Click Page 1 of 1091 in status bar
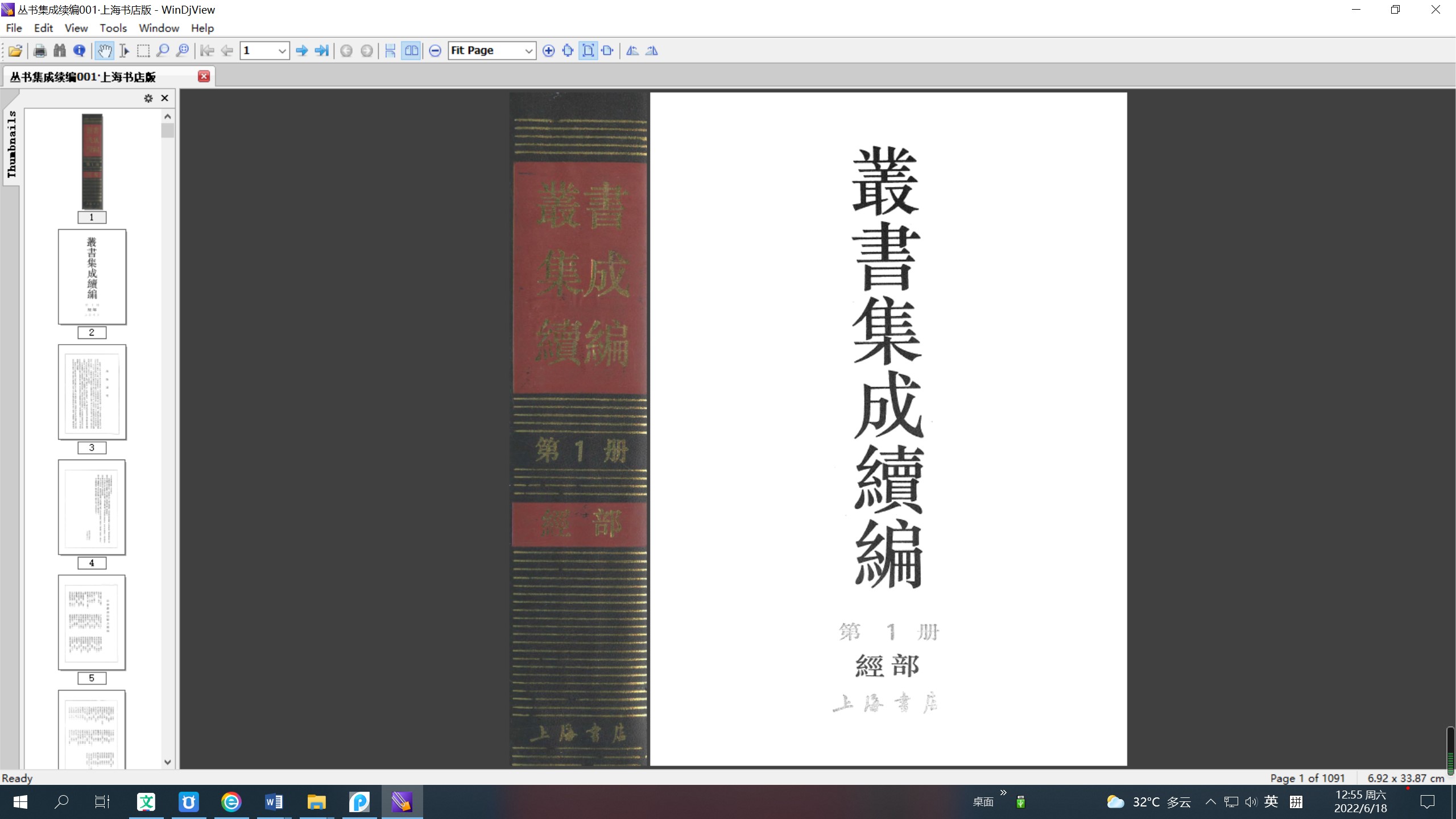1456x819 pixels. tap(1307, 778)
